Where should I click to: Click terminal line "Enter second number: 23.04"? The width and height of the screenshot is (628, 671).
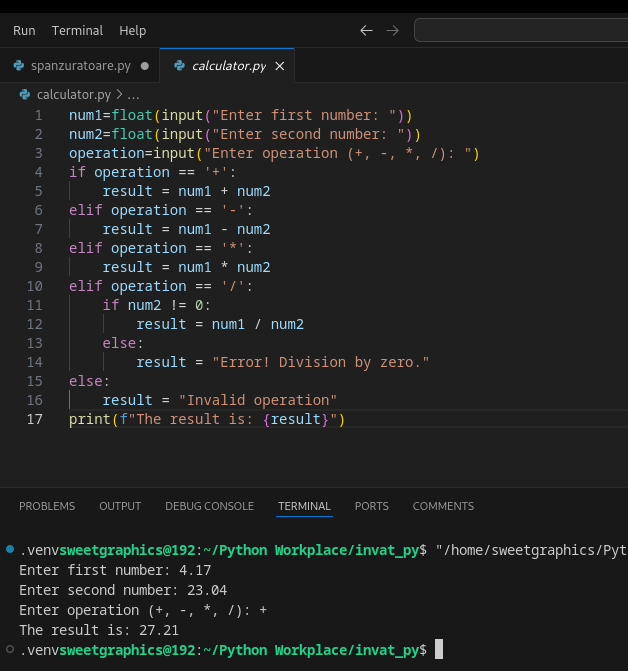[123, 591]
